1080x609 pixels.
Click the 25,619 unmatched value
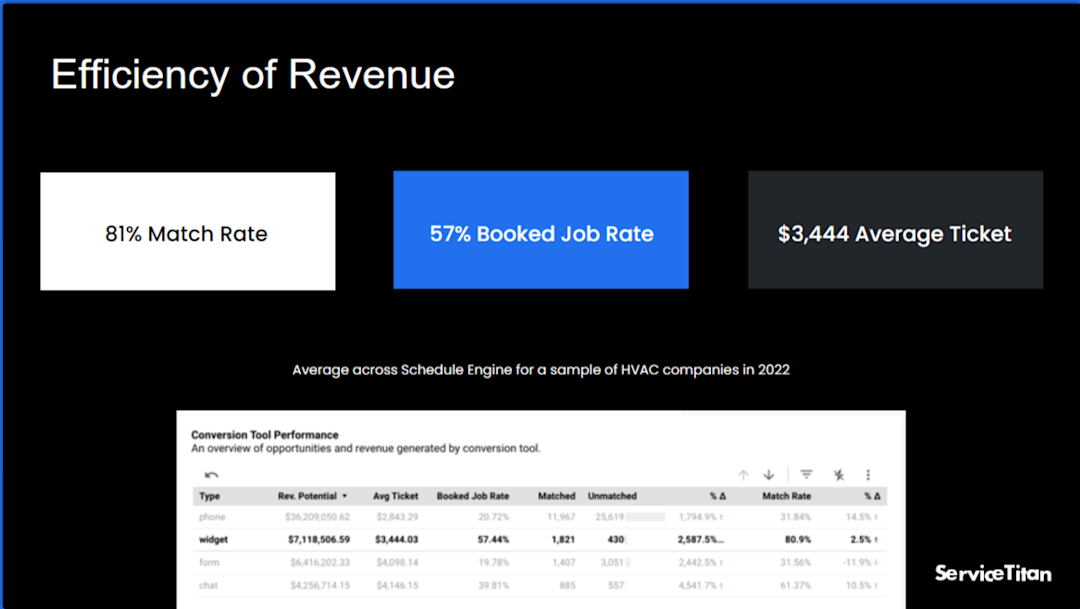[x=610, y=517]
